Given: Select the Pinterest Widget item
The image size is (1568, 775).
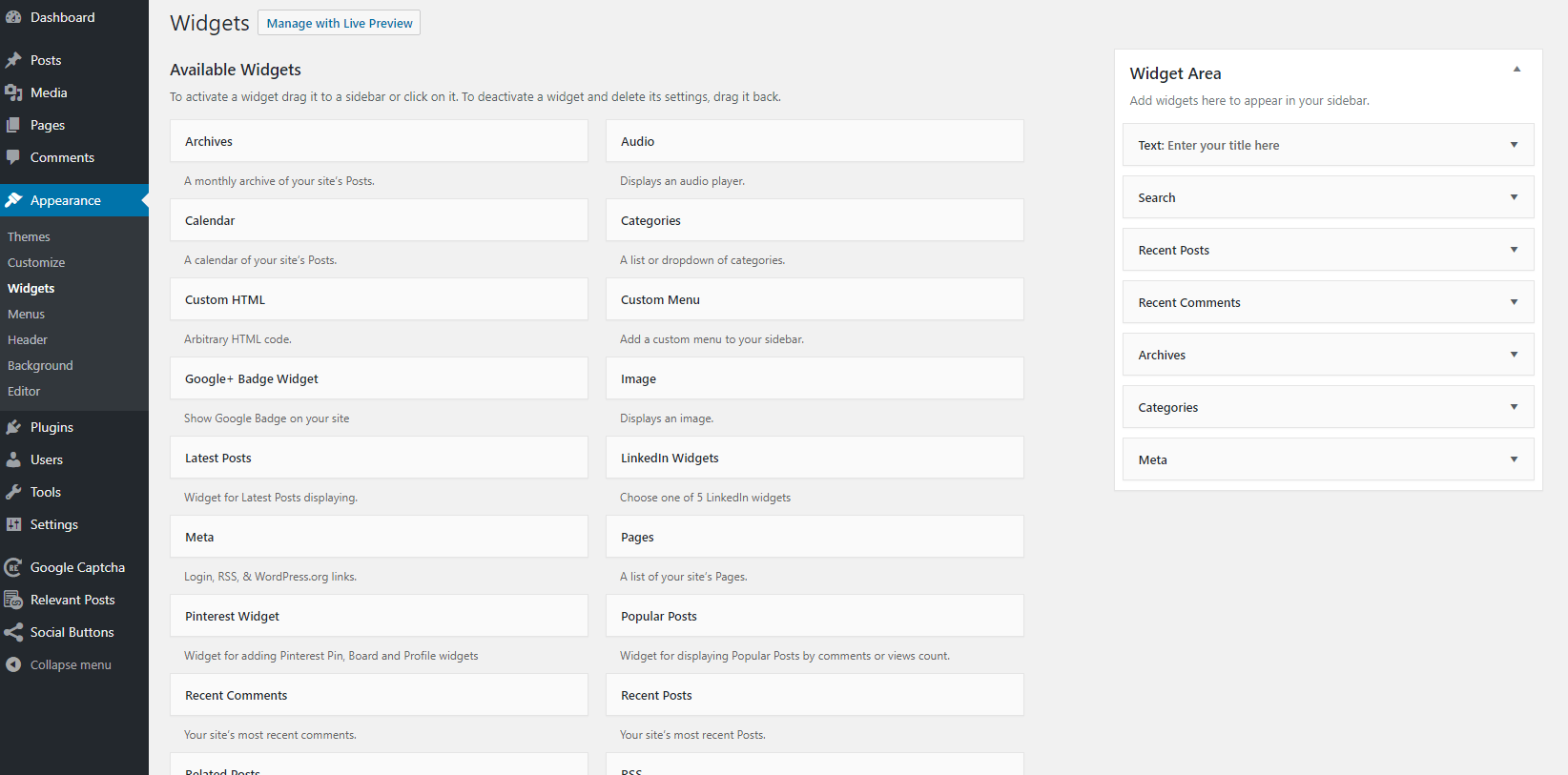Looking at the screenshot, I should (x=379, y=616).
